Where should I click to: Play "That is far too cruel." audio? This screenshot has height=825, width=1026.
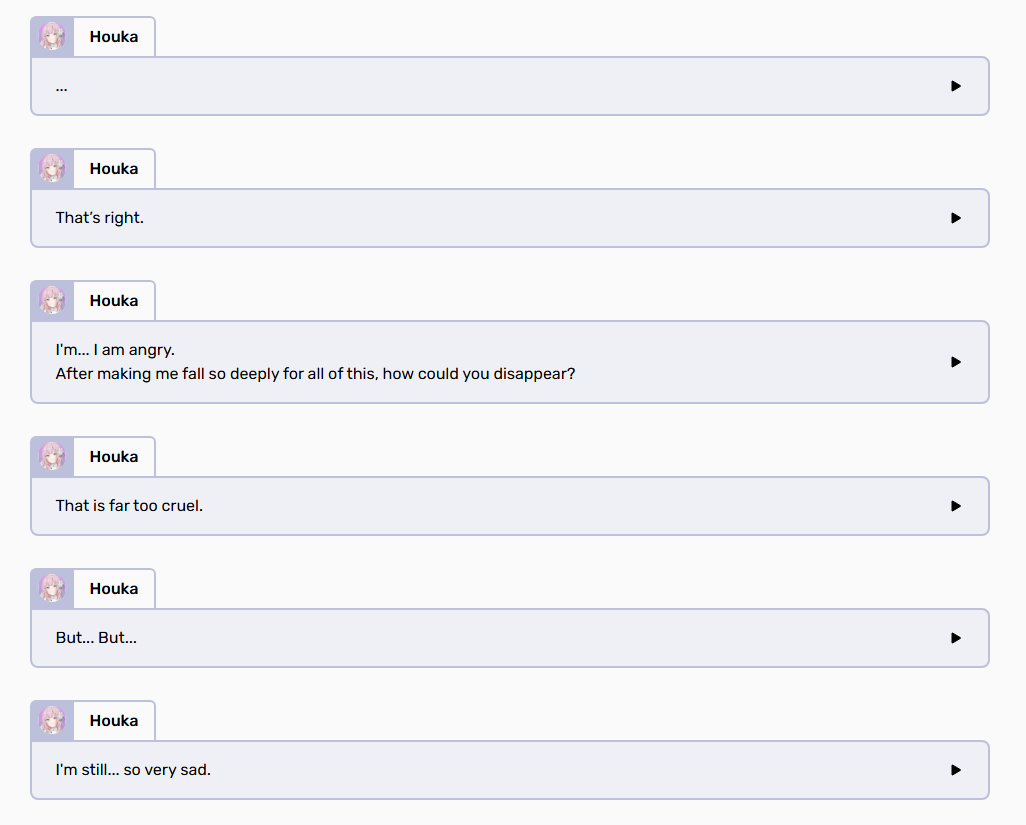tap(955, 506)
